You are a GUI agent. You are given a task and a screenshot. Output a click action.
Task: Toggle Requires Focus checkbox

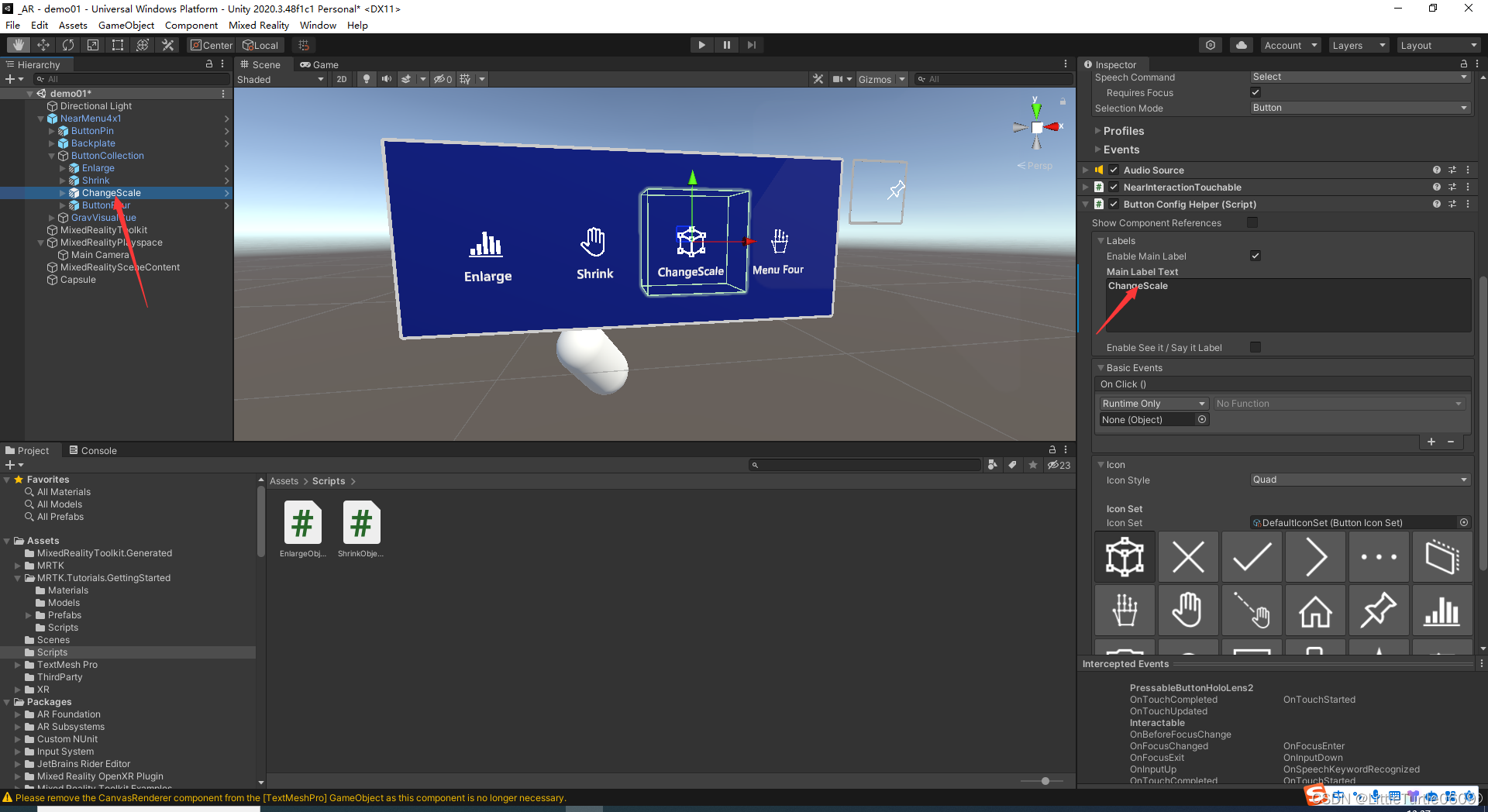(1255, 92)
